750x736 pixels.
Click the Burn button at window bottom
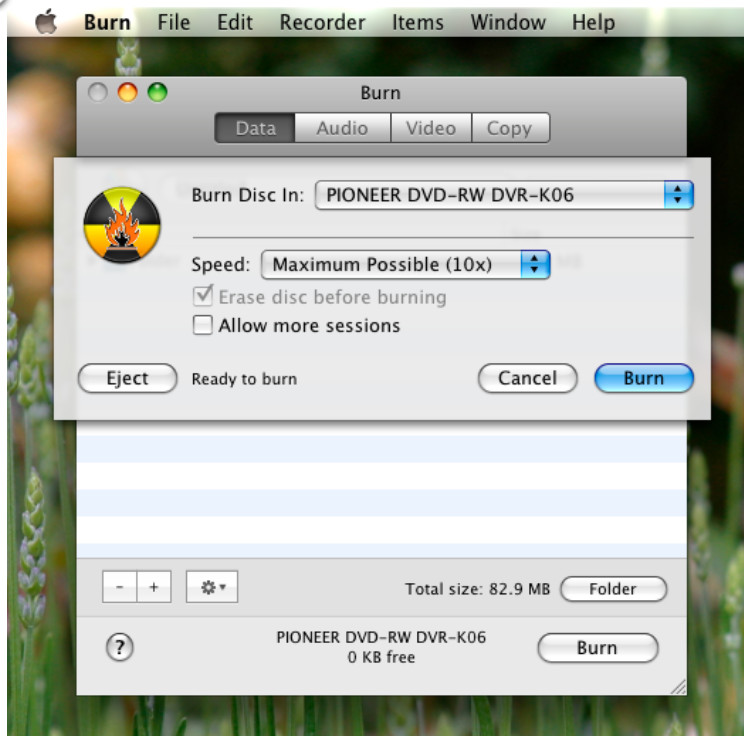598,648
